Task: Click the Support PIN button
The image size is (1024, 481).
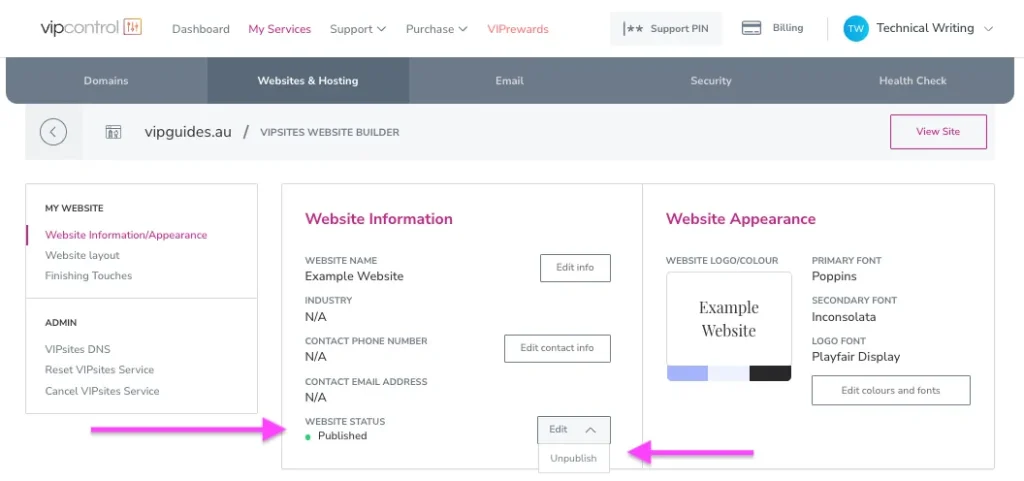Action: pyautogui.click(x=666, y=29)
